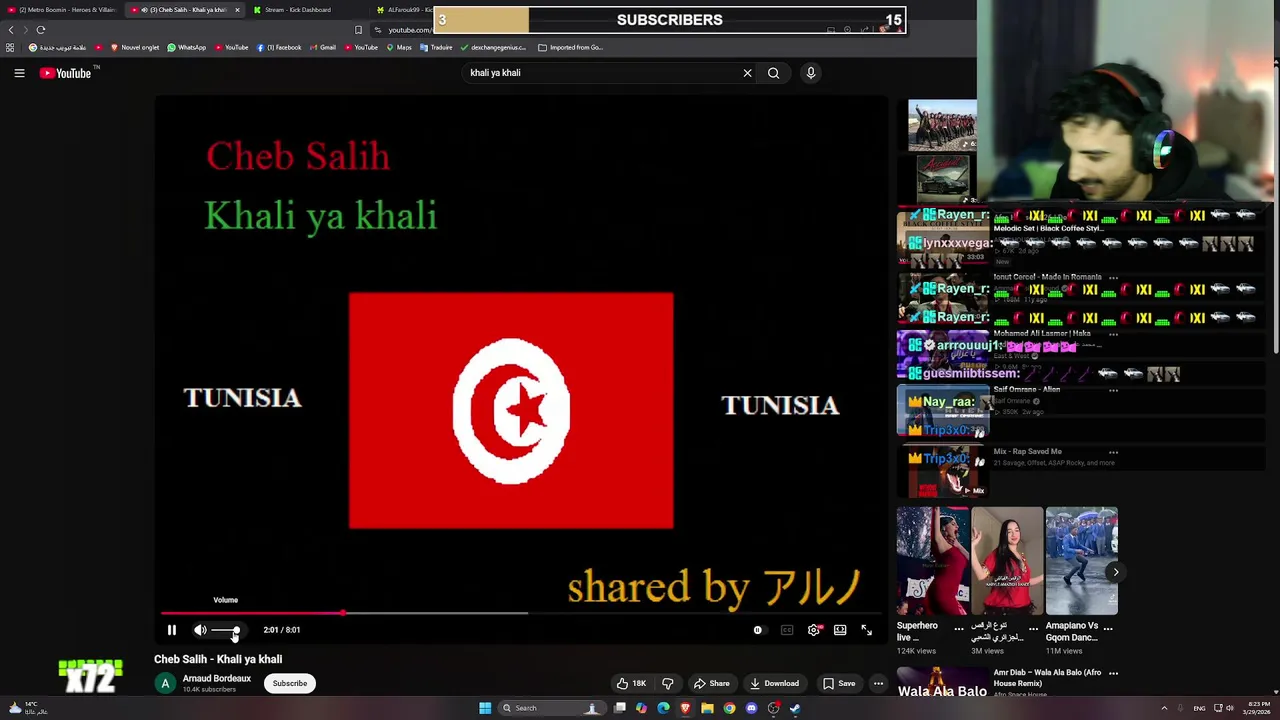Image resolution: width=1280 pixels, height=720 pixels.
Task: Open the Nouvel onglet bookmark
Action: click(x=135, y=47)
